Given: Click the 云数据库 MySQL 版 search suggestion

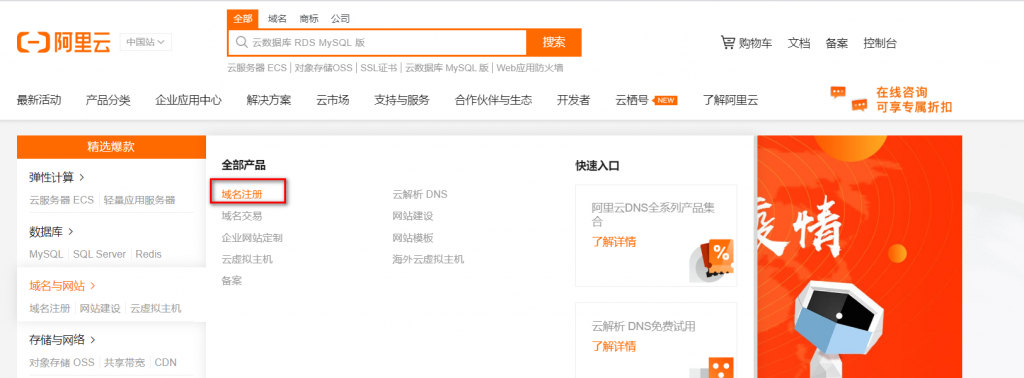Looking at the screenshot, I should click(447, 67).
